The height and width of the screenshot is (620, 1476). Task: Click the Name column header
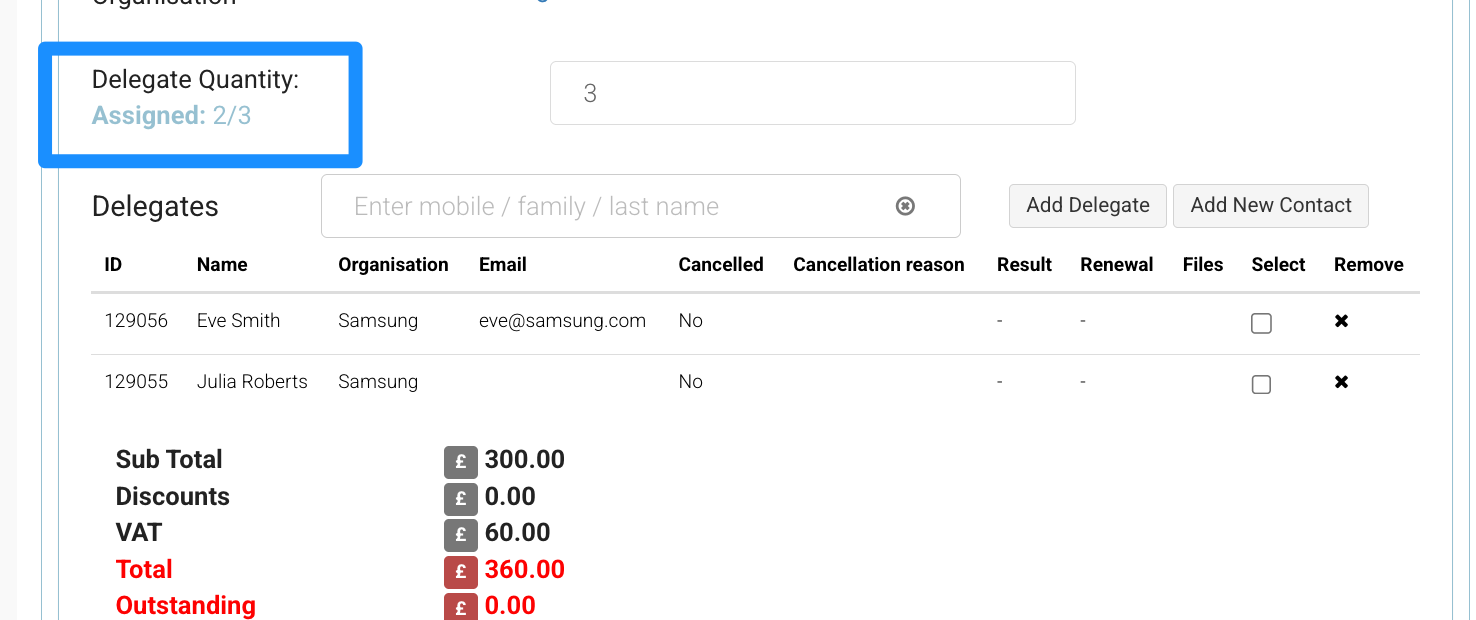[222, 265]
